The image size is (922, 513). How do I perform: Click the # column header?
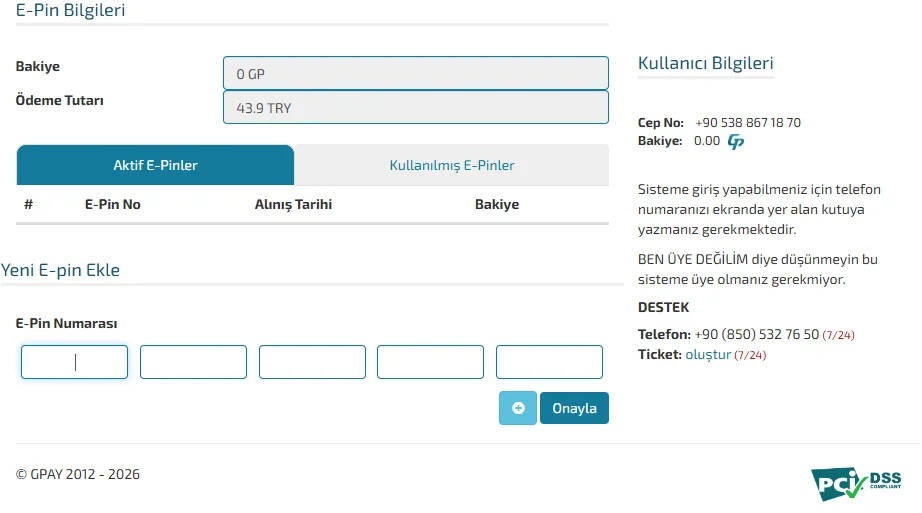(x=28, y=204)
